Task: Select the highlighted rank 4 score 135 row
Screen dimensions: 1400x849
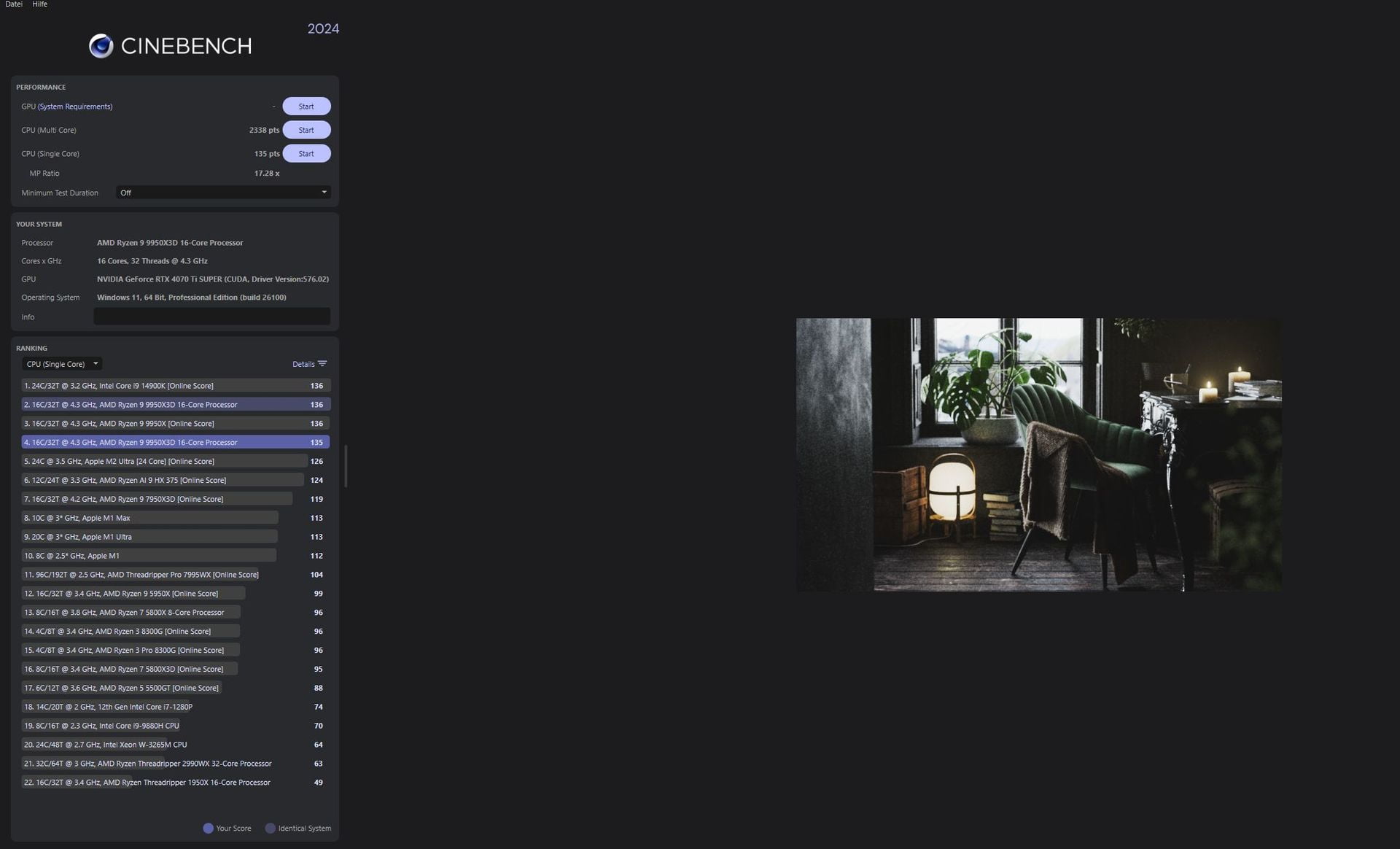Action: pos(176,443)
